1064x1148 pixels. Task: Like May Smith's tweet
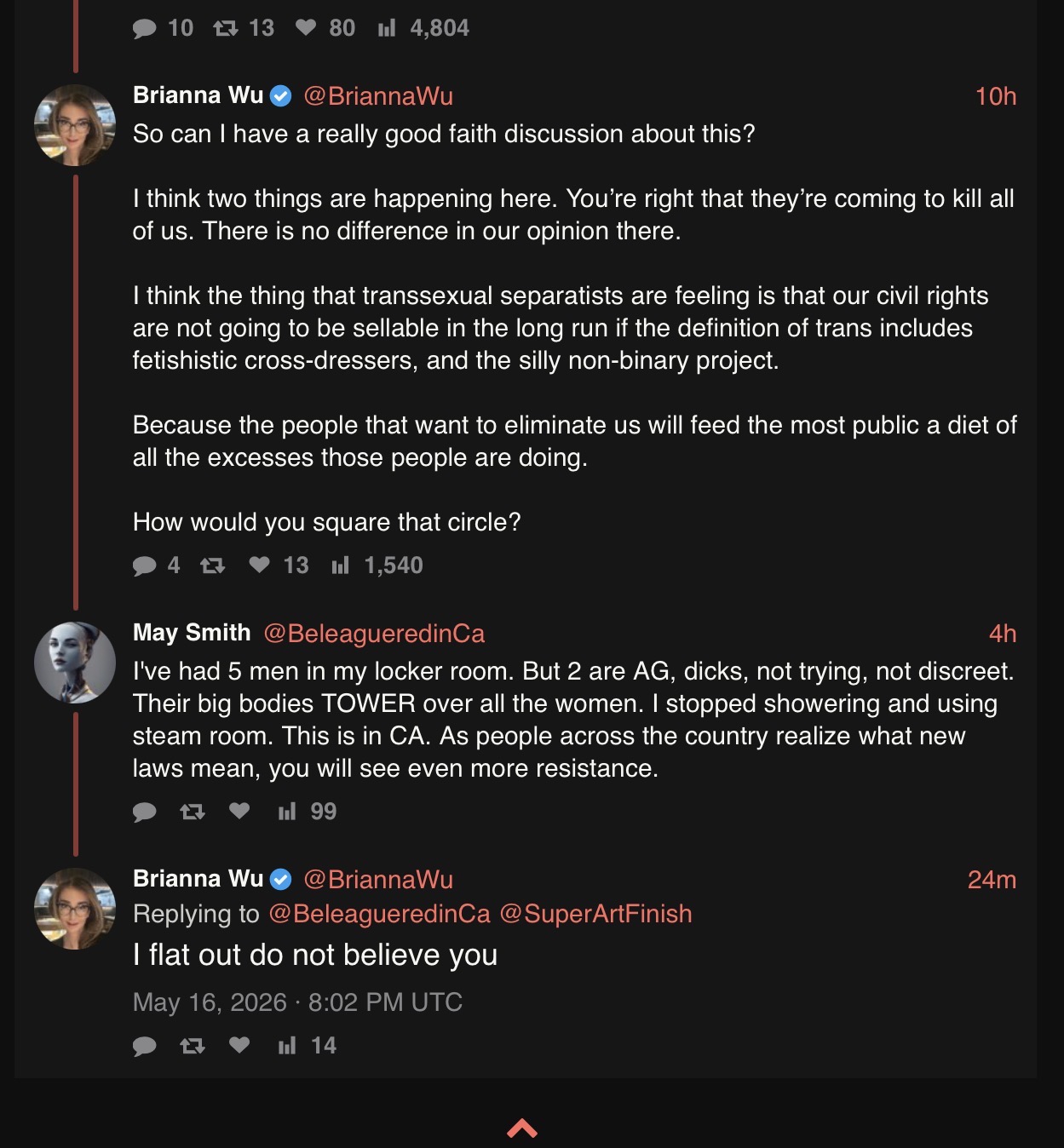pyautogui.click(x=239, y=811)
